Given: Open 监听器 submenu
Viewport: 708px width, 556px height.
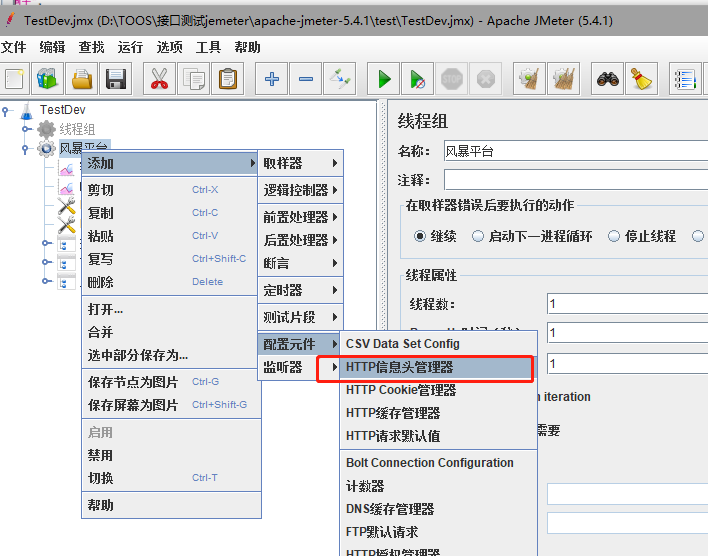Looking at the screenshot, I should [x=301, y=367].
